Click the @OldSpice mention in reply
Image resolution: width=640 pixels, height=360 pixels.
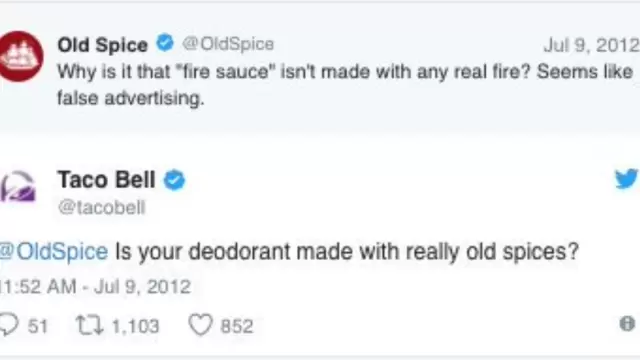54,251
